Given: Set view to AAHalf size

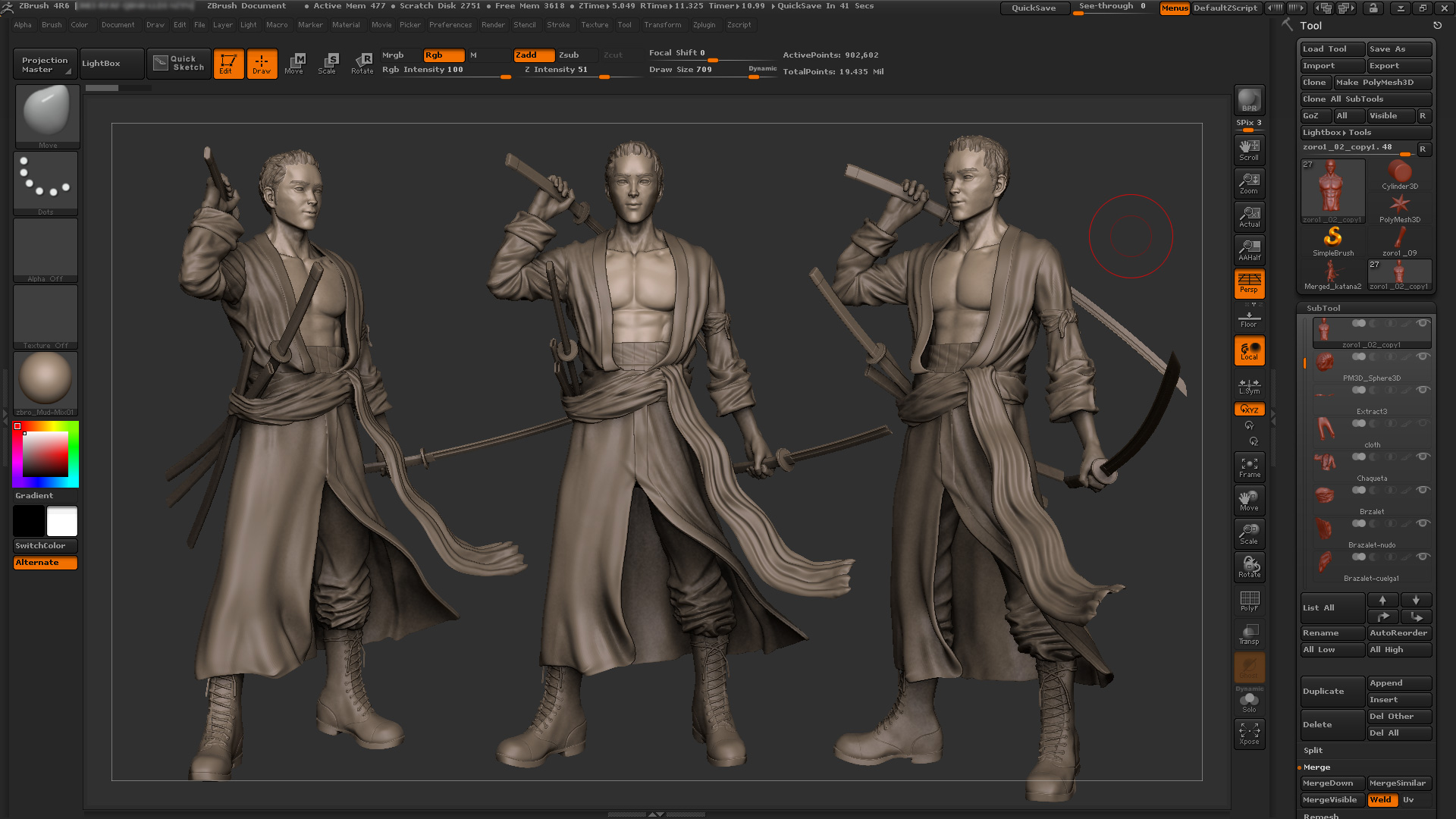Looking at the screenshot, I should 1249,249.
